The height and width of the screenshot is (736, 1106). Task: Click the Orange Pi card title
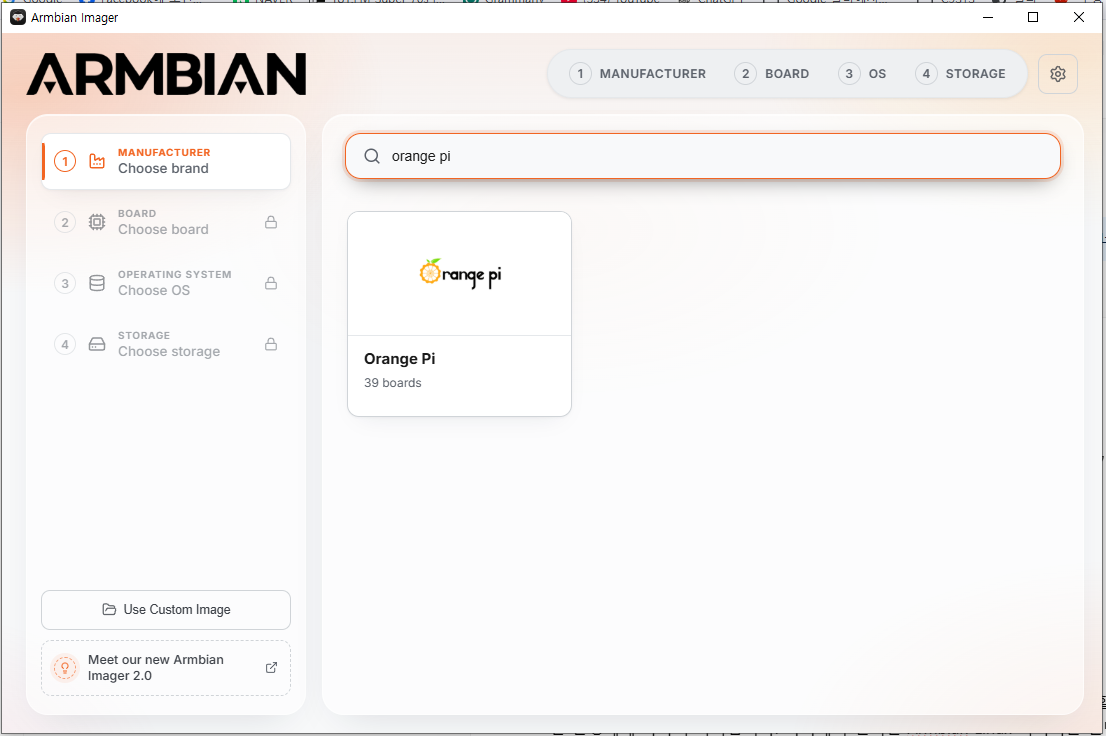[x=399, y=358]
